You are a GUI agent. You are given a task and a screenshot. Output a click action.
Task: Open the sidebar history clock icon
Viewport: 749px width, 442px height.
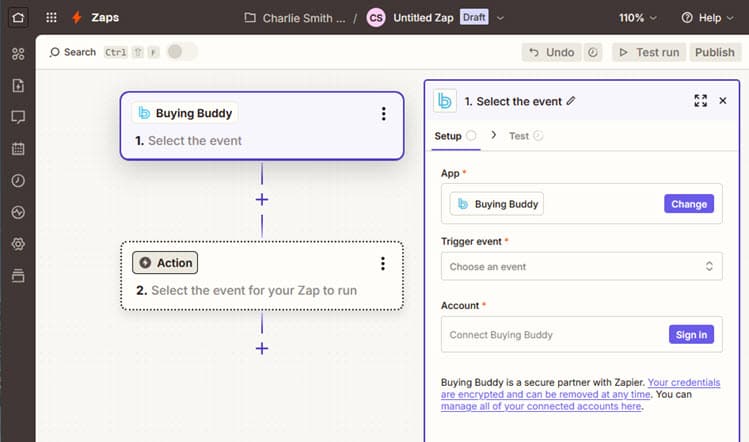[x=18, y=181]
